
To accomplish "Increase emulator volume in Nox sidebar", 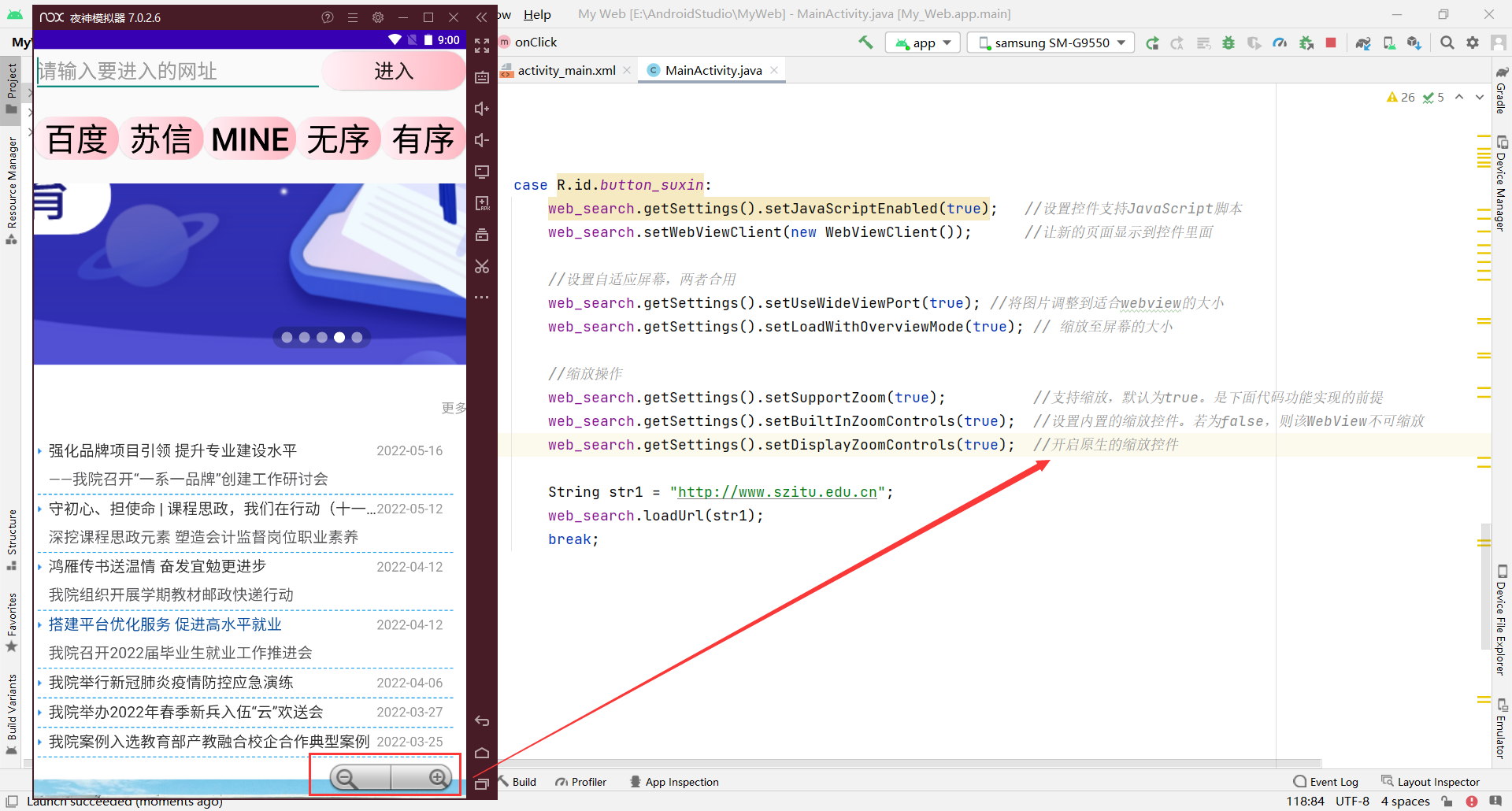I will click(482, 109).
